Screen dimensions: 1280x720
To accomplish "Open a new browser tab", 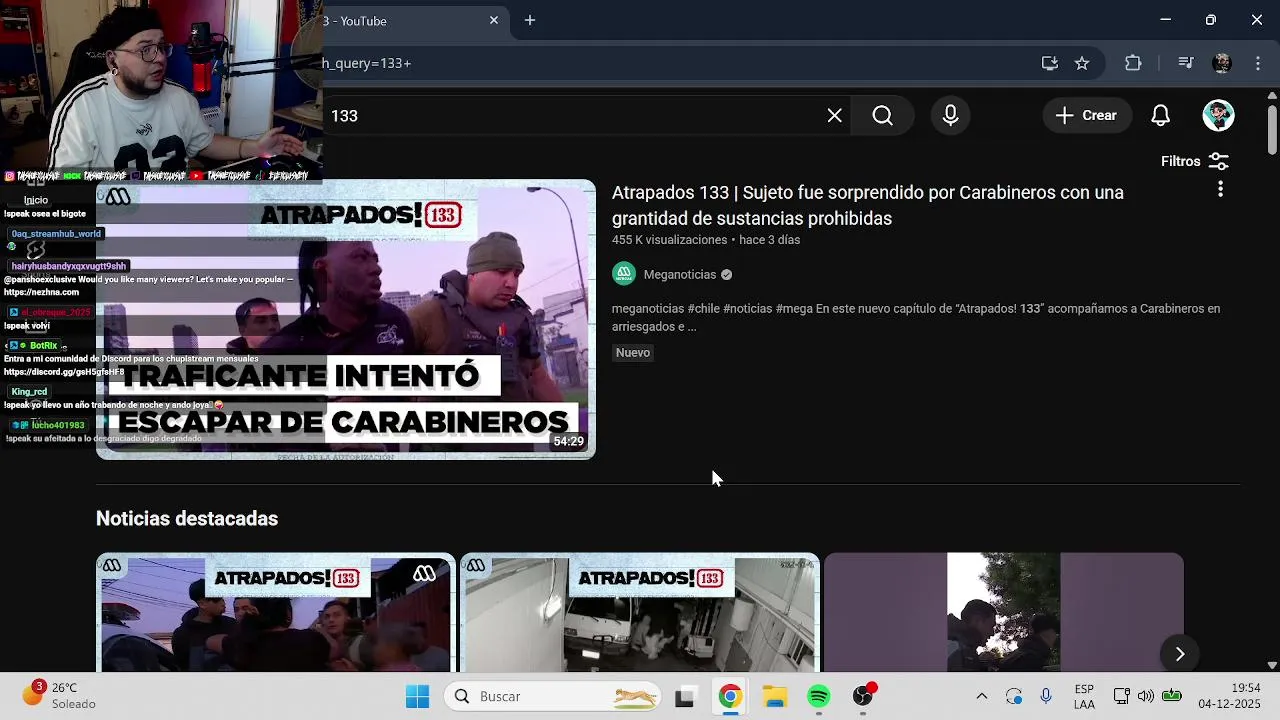I will pos(530,20).
